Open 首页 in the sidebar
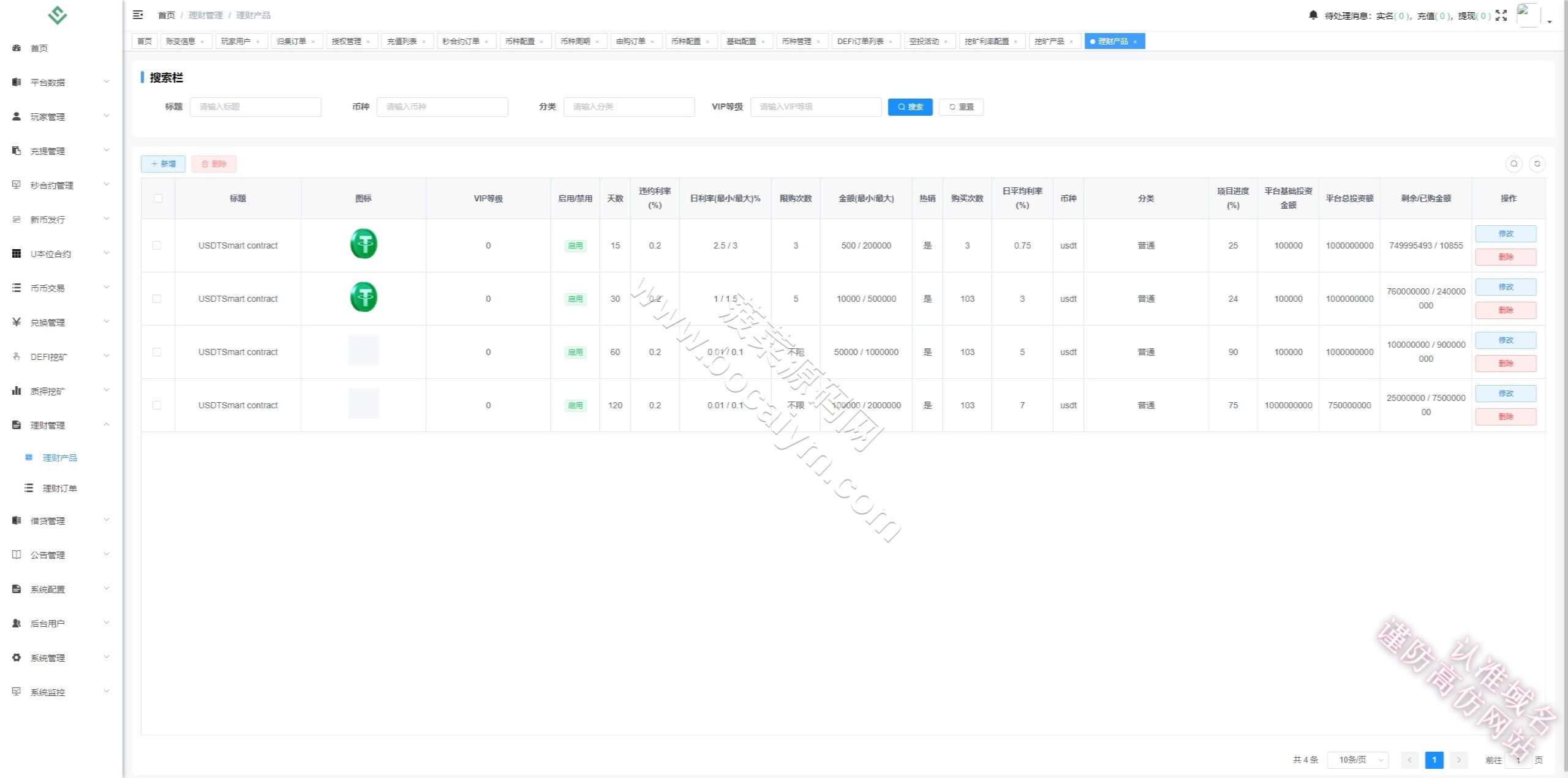 pos(39,48)
